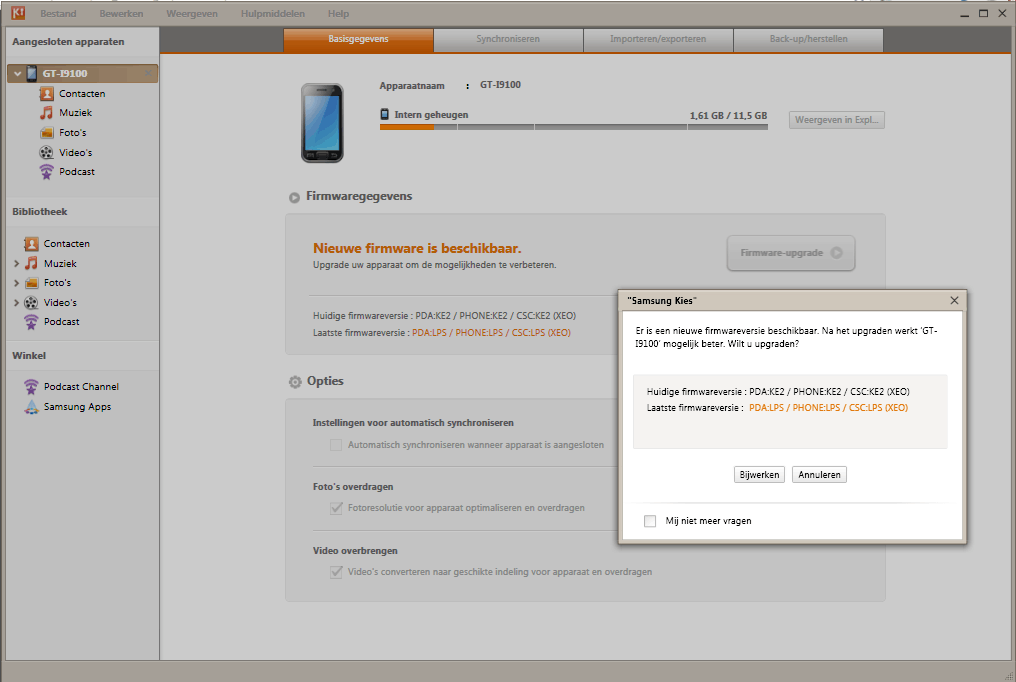Viewport: 1016px width, 682px height.
Task: Click the Bibliotheek section header
Action: (40, 212)
